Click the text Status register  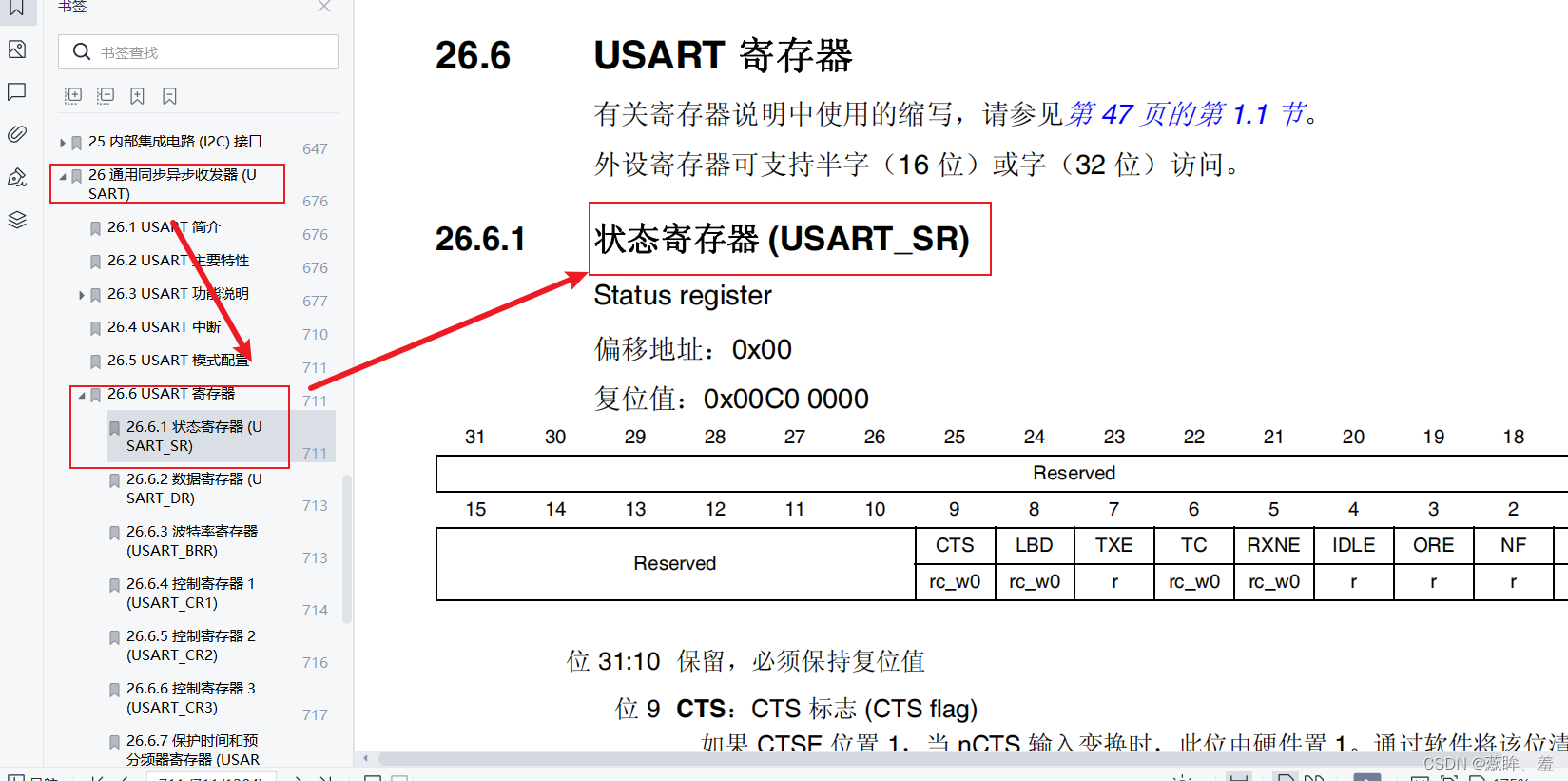click(683, 296)
